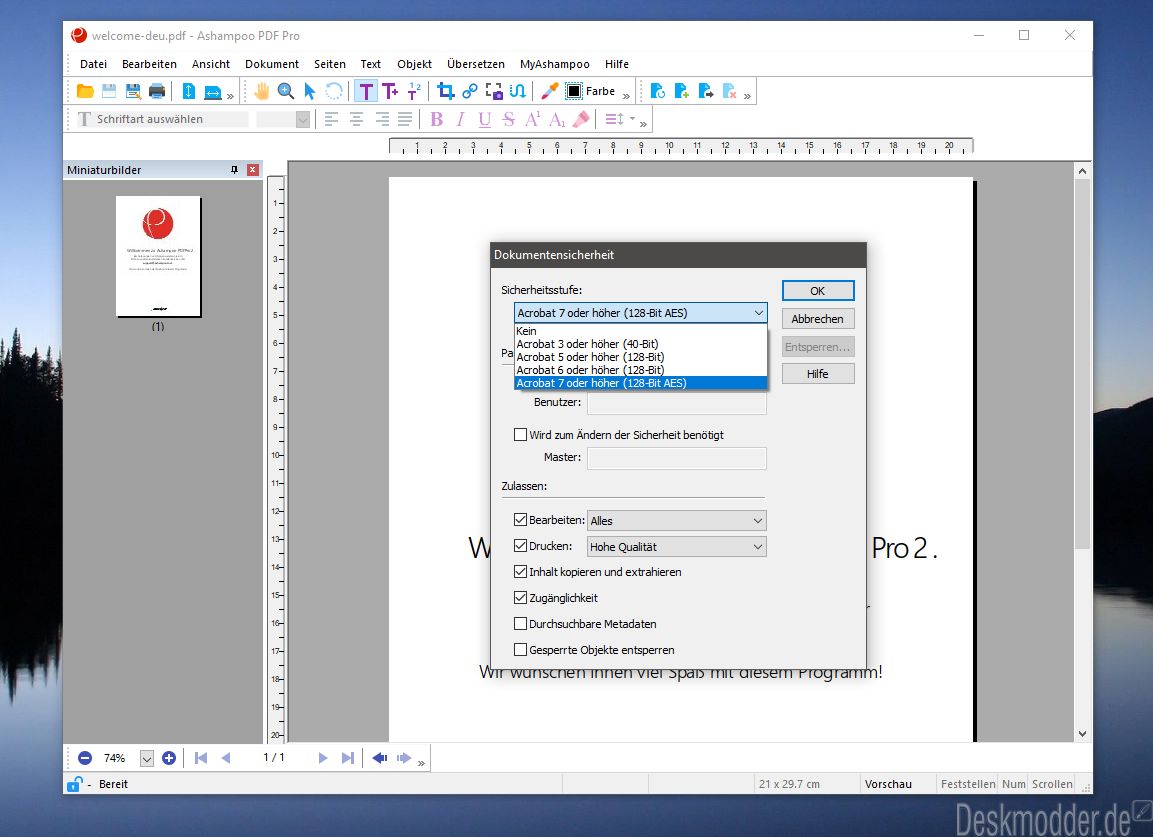Choose 'Kein' security level
Screen dimensions: 1153x837
pos(640,331)
